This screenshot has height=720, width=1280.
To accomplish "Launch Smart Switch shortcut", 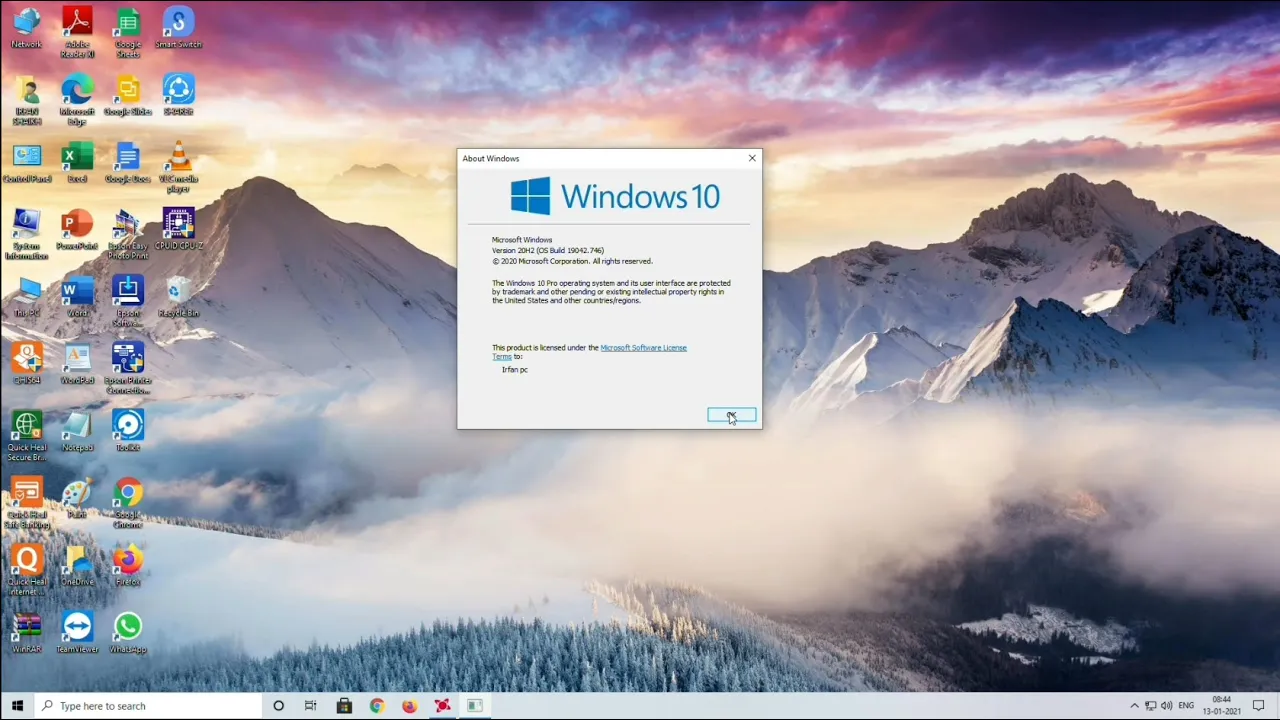I will point(178,28).
